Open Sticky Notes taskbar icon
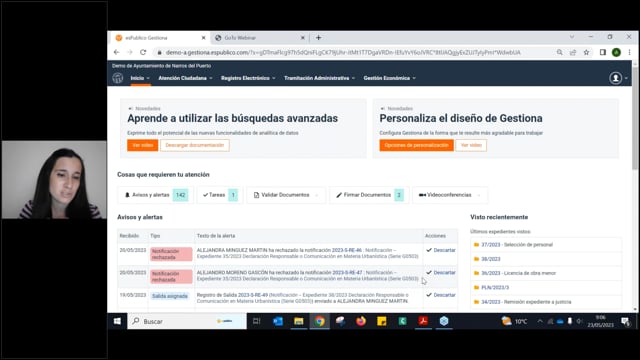Image resolution: width=640 pixels, height=360 pixels. tap(382, 321)
